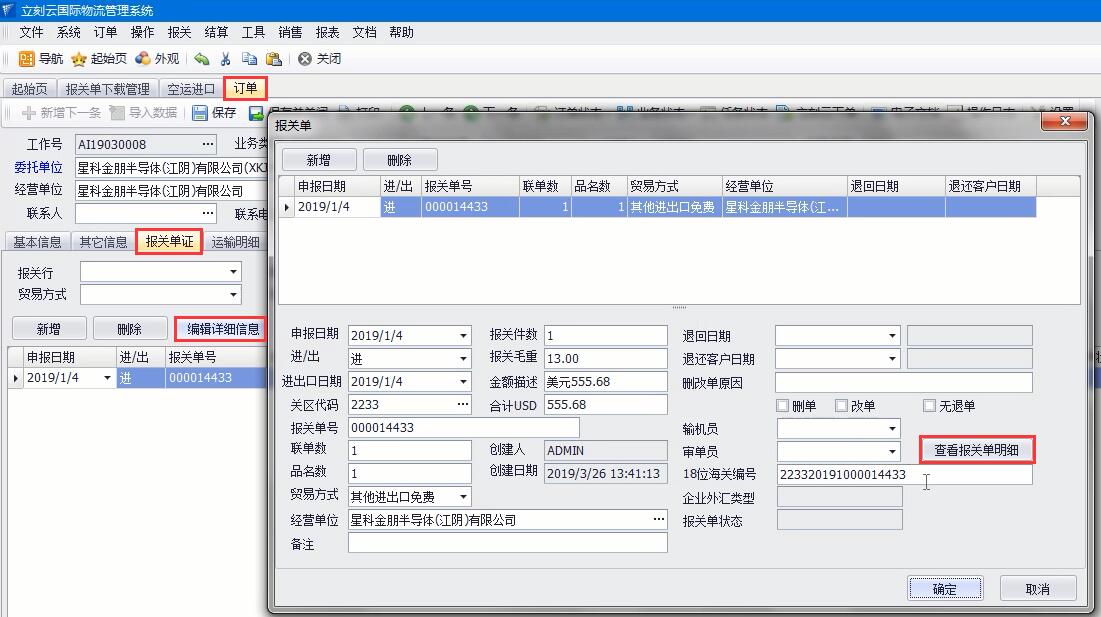The height and width of the screenshot is (617, 1101).
Task: Enable the 改单 checkbox
Action: pos(841,406)
